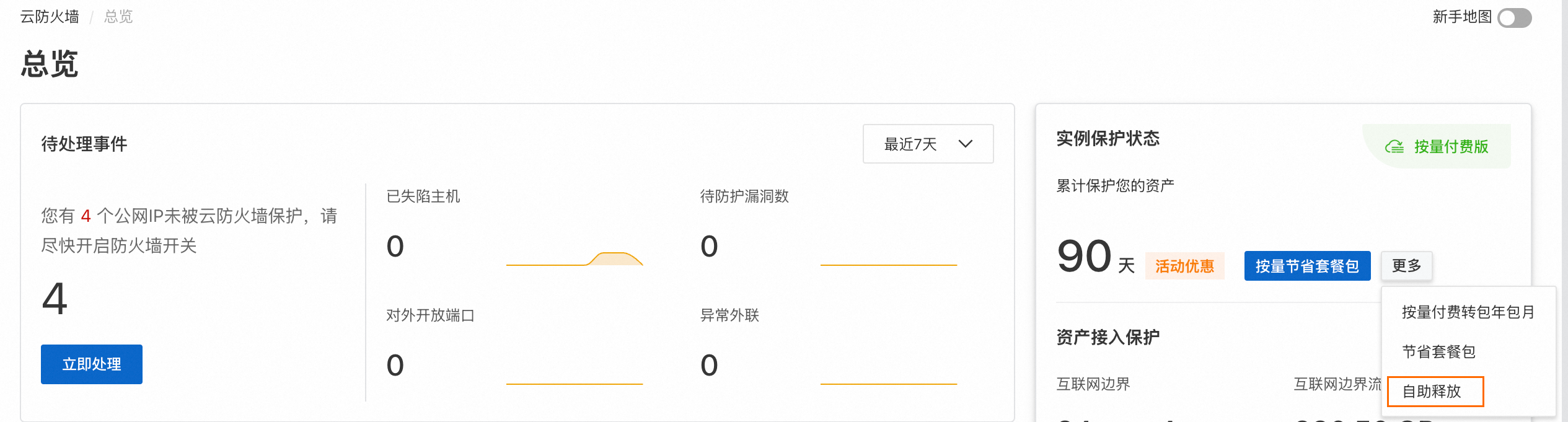The image size is (1568, 422).
Task: Open the 待防护漏洞数 count value
Action: point(709,246)
